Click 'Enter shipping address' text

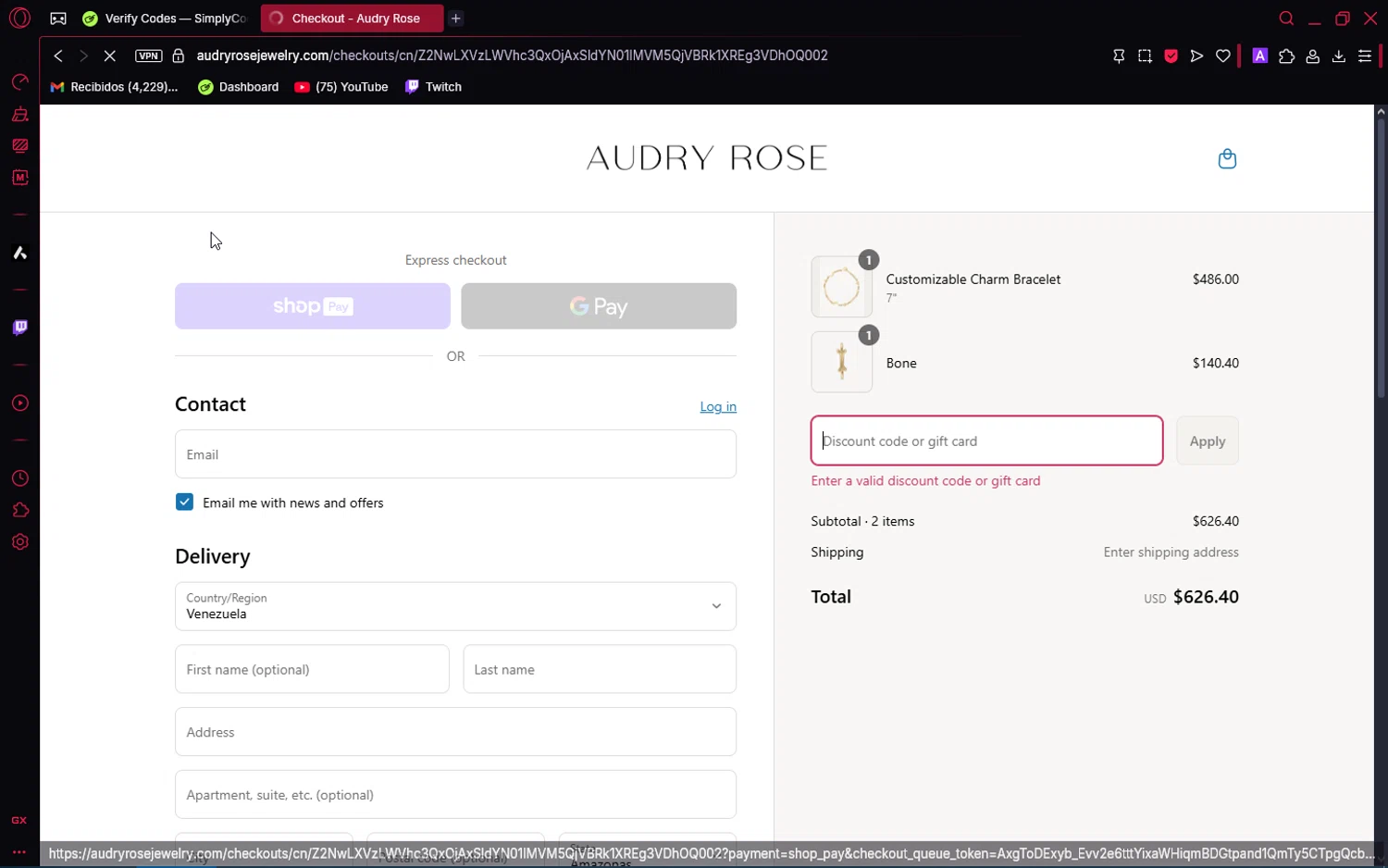(x=1171, y=552)
